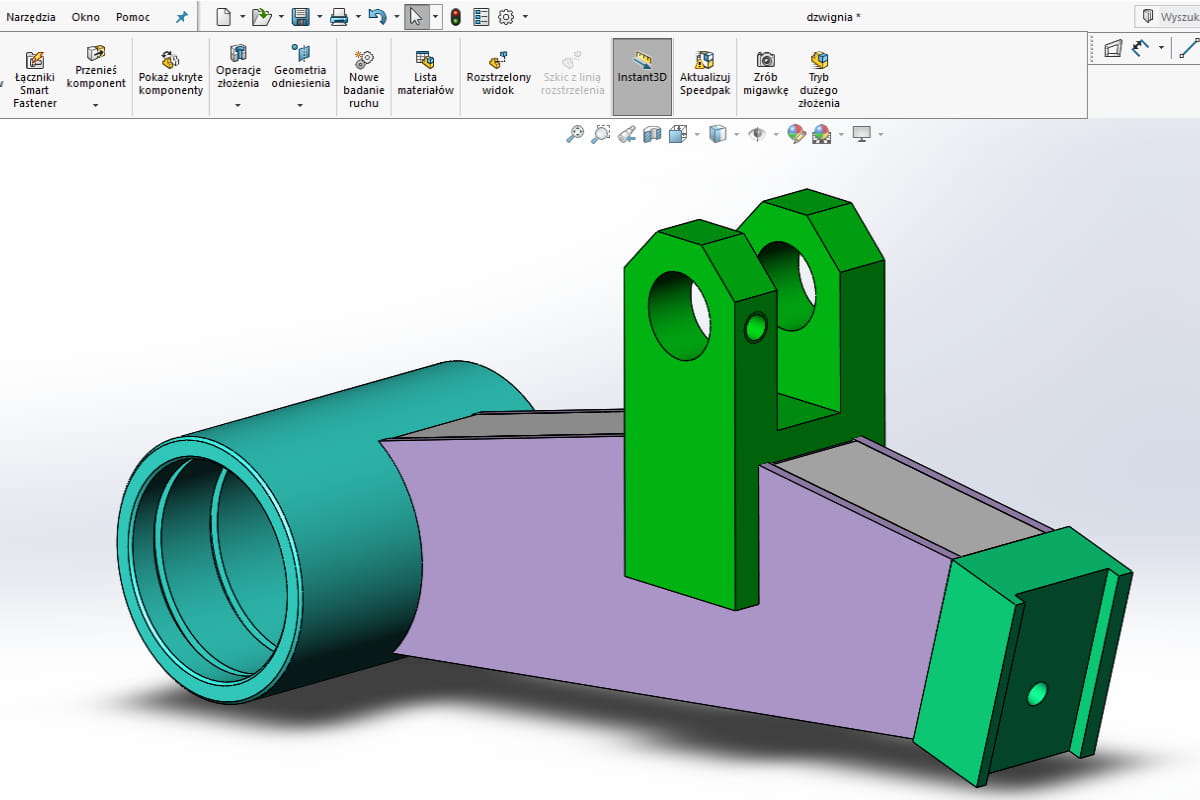This screenshot has width=1200, height=800.
Task: Open the Hide/Show Items dropdown
Action: click(x=775, y=133)
